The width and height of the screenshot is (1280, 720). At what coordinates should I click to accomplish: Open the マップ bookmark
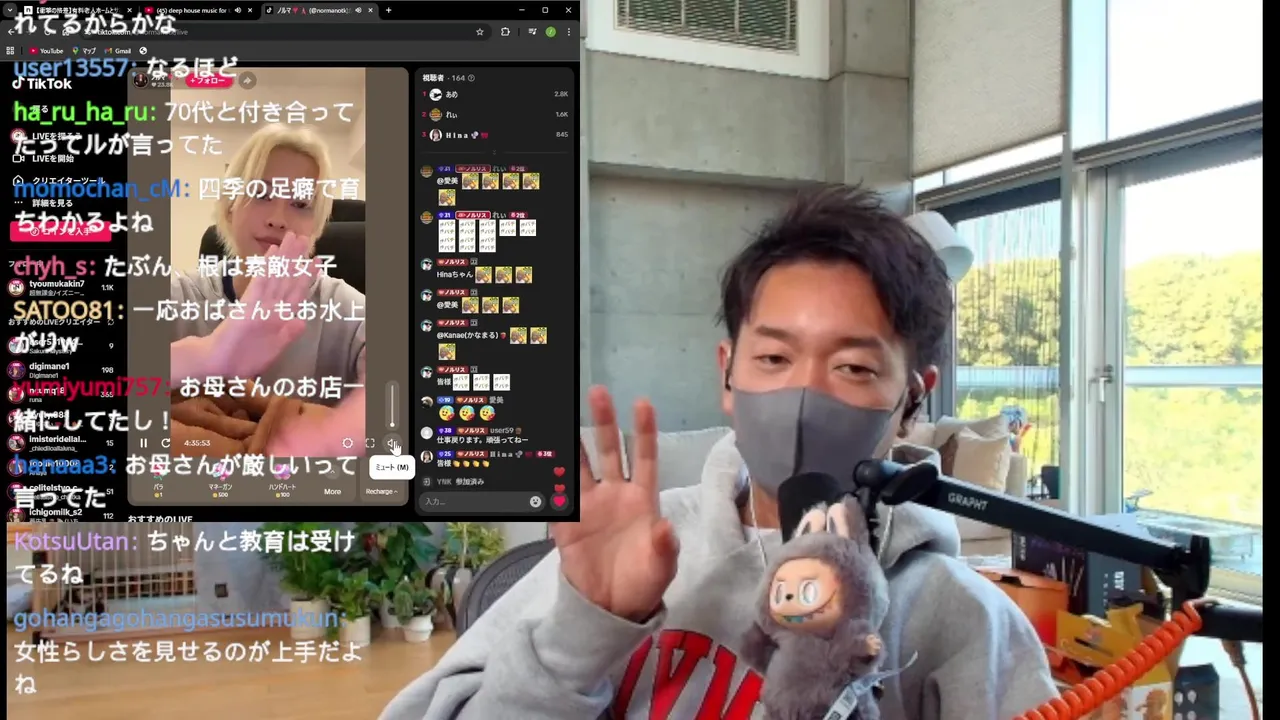82,51
